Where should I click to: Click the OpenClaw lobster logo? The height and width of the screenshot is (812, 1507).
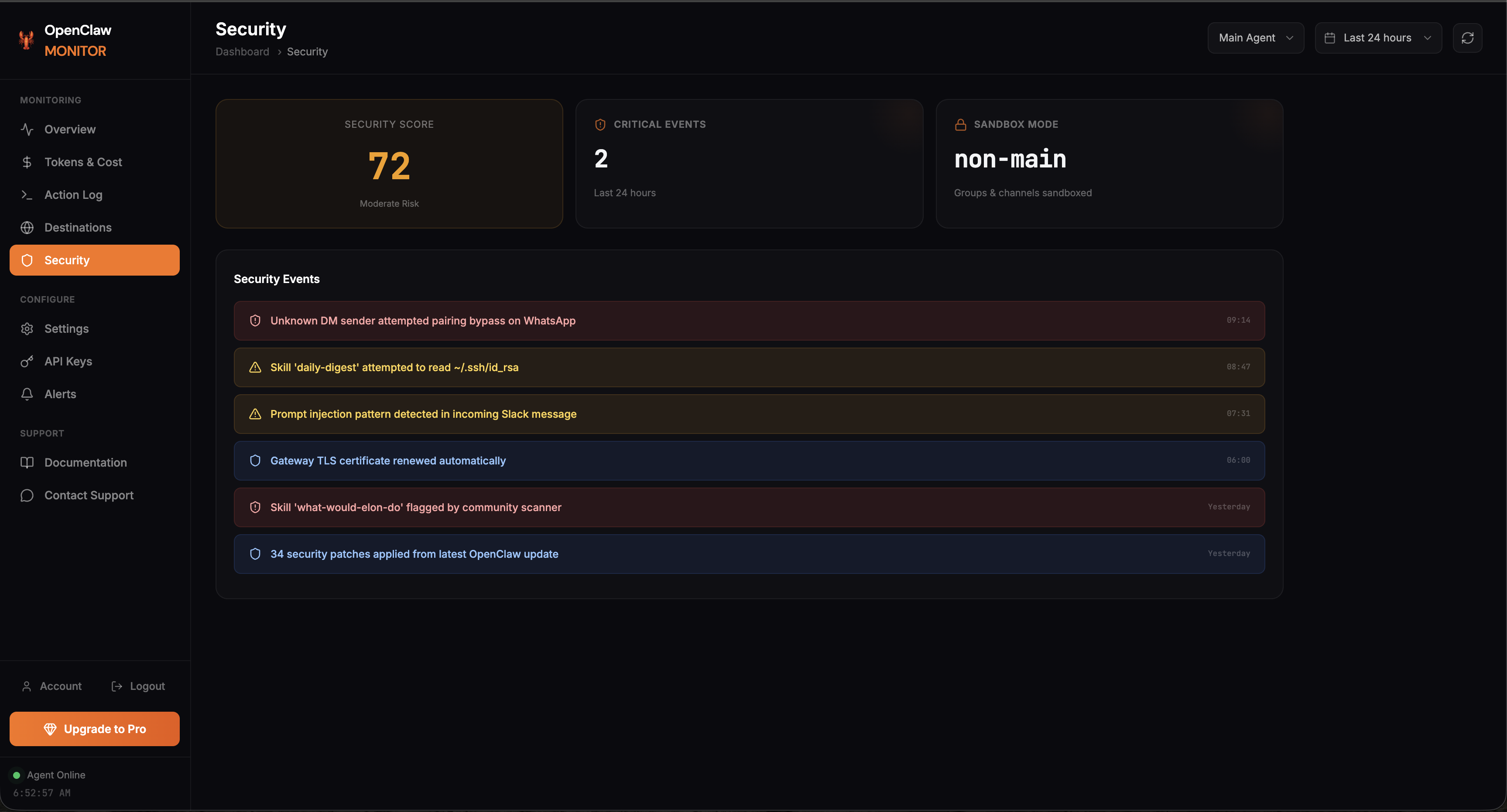[26, 39]
